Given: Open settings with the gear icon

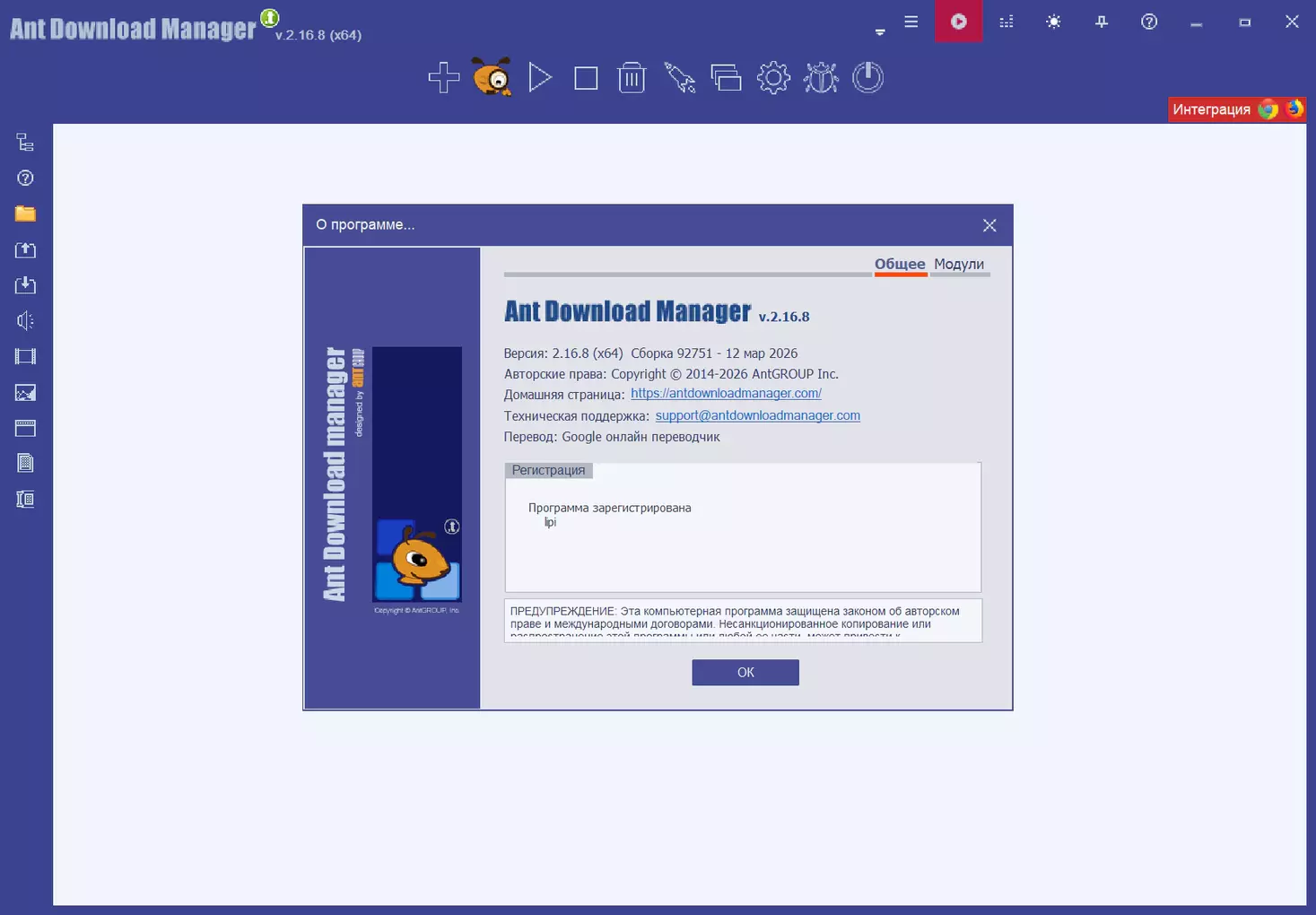Looking at the screenshot, I should 773,78.
